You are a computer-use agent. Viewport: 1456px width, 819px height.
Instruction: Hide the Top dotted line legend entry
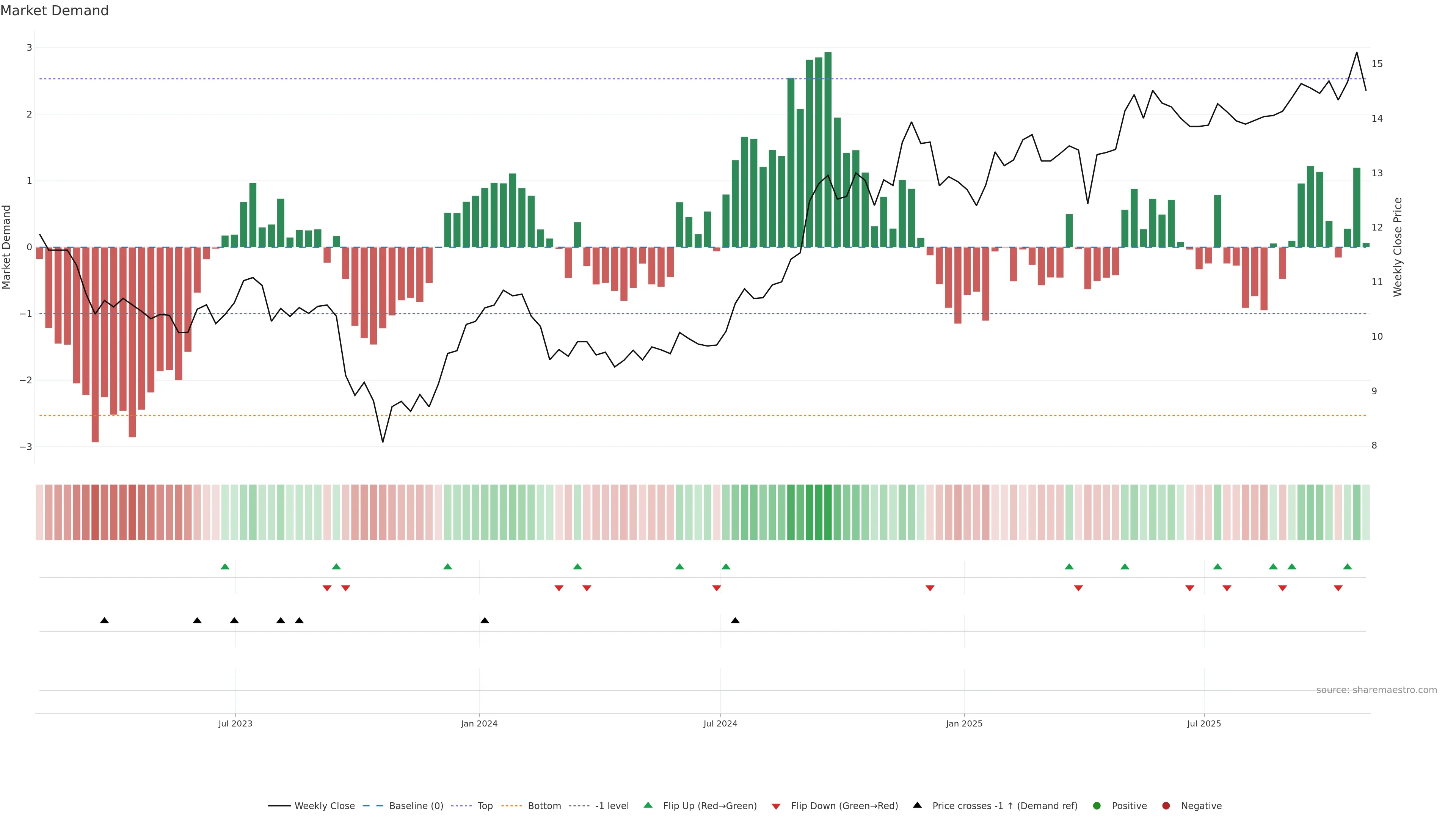(485, 806)
